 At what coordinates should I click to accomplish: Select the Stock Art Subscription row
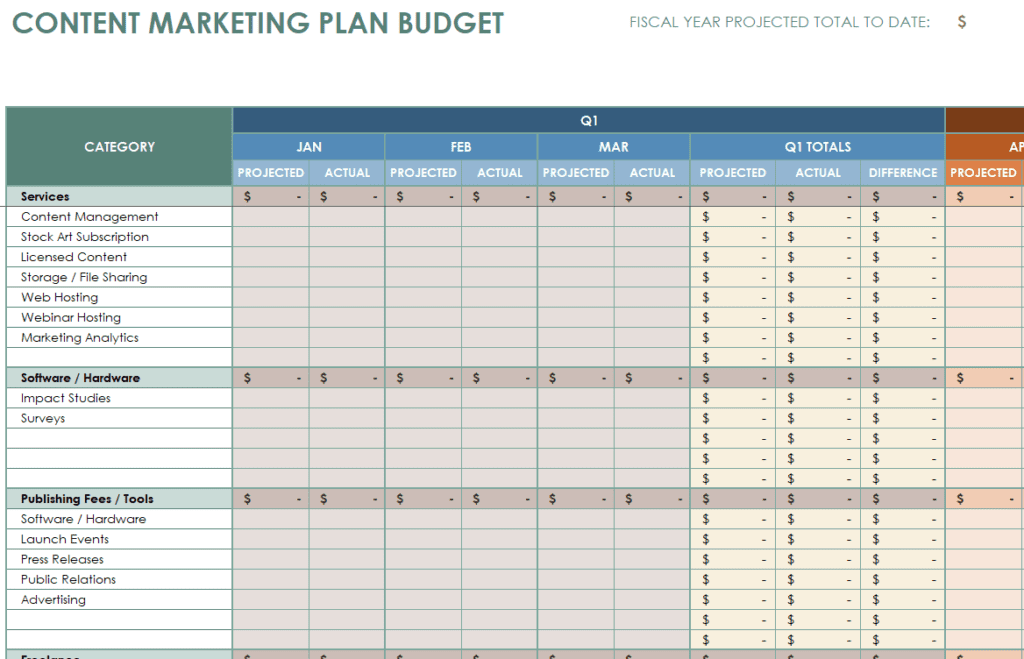point(85,237)
